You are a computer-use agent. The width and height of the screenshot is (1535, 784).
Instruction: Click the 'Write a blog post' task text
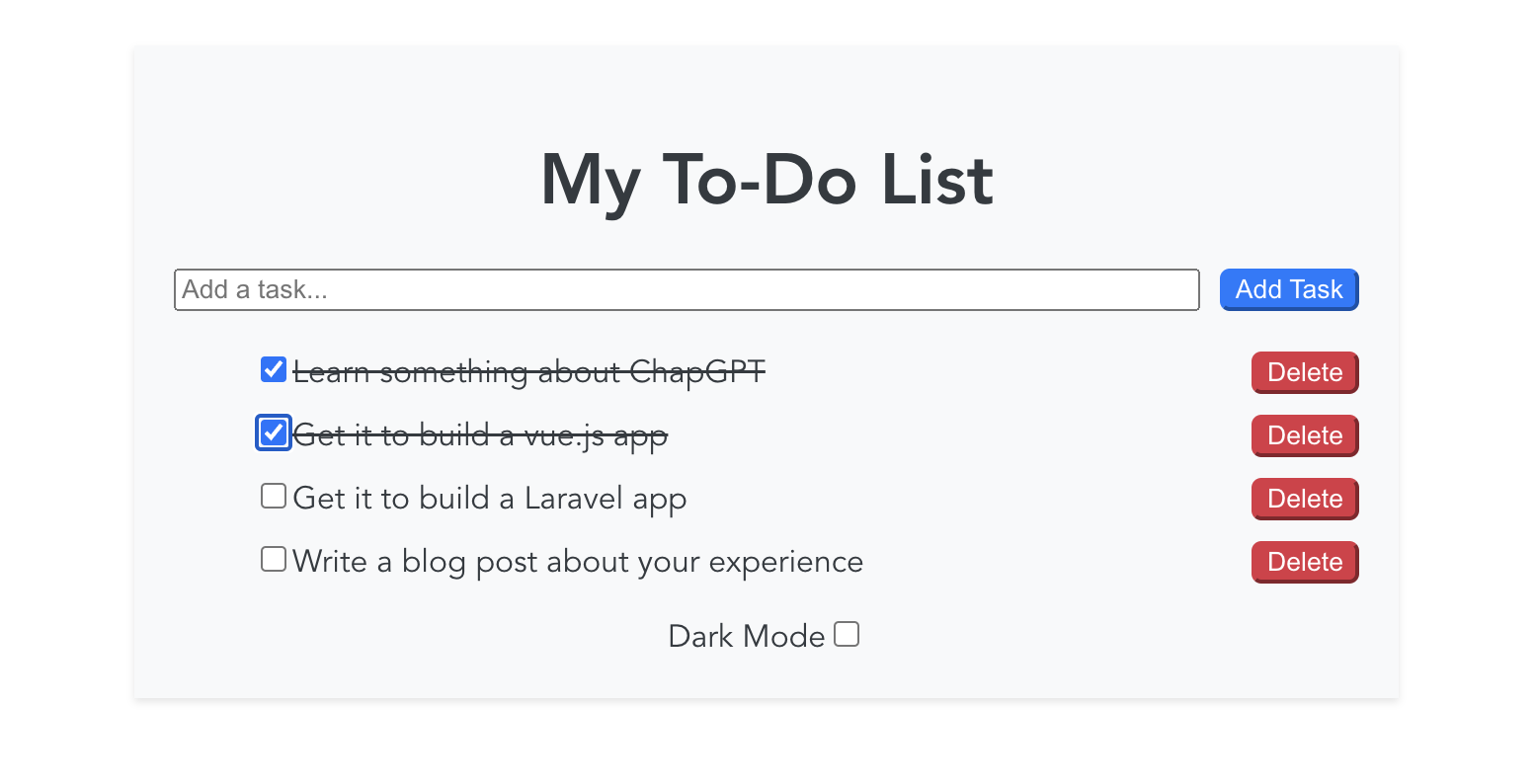click(578, 562)
